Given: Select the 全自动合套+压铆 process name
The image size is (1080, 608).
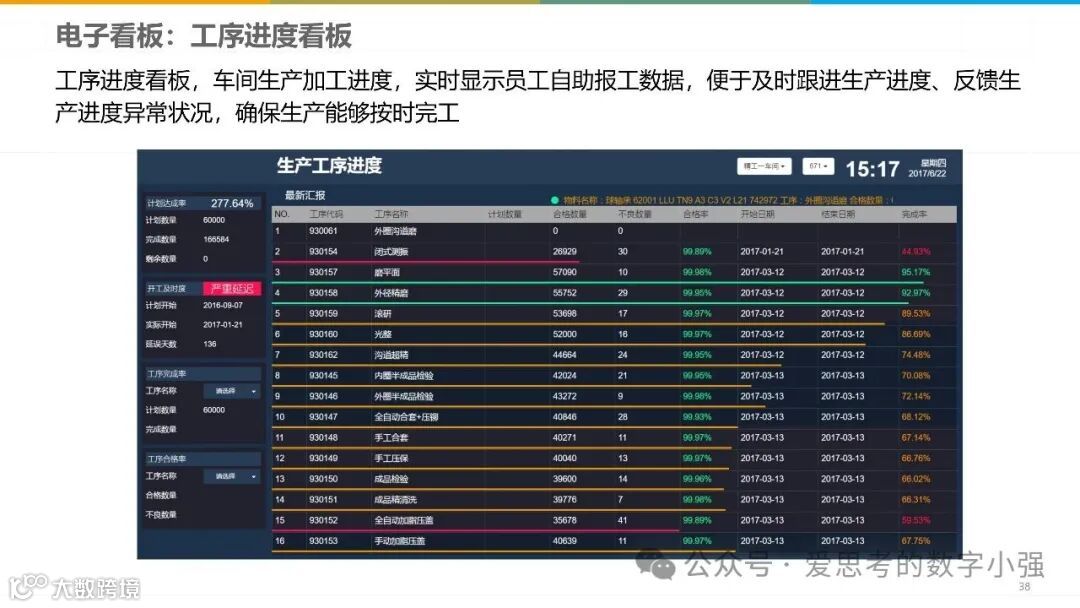Looking at the screenshot, I should tap(406, 417).
